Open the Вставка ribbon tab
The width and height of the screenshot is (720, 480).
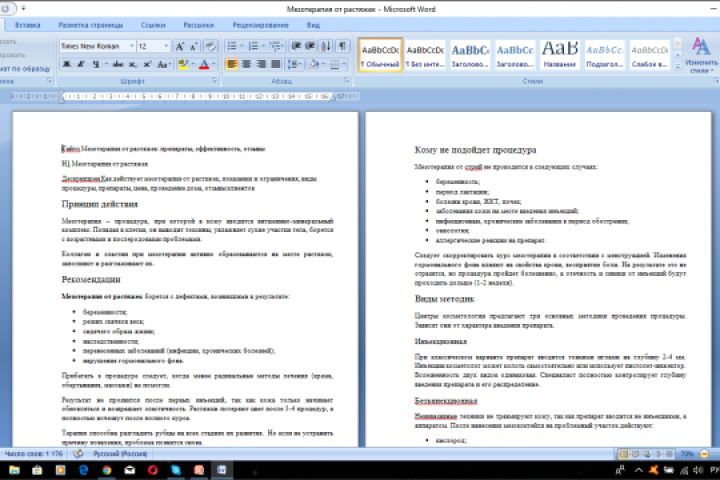click(28, 25)
